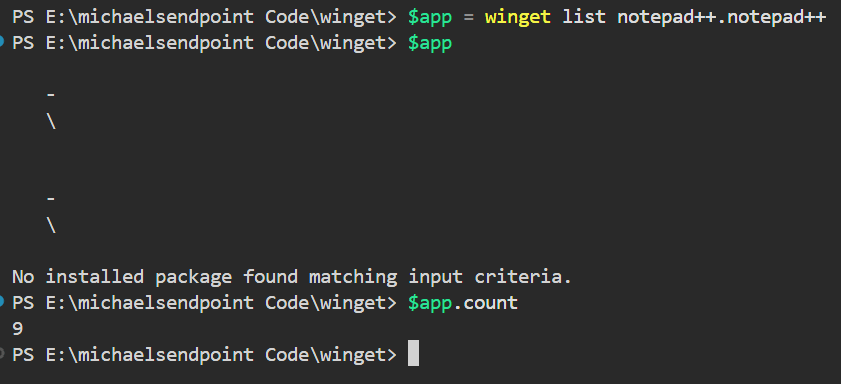The width and height of the screenshot is (841, 384).
Task: Click the blue command marker beside the $app line
Action: click(2, 42)
